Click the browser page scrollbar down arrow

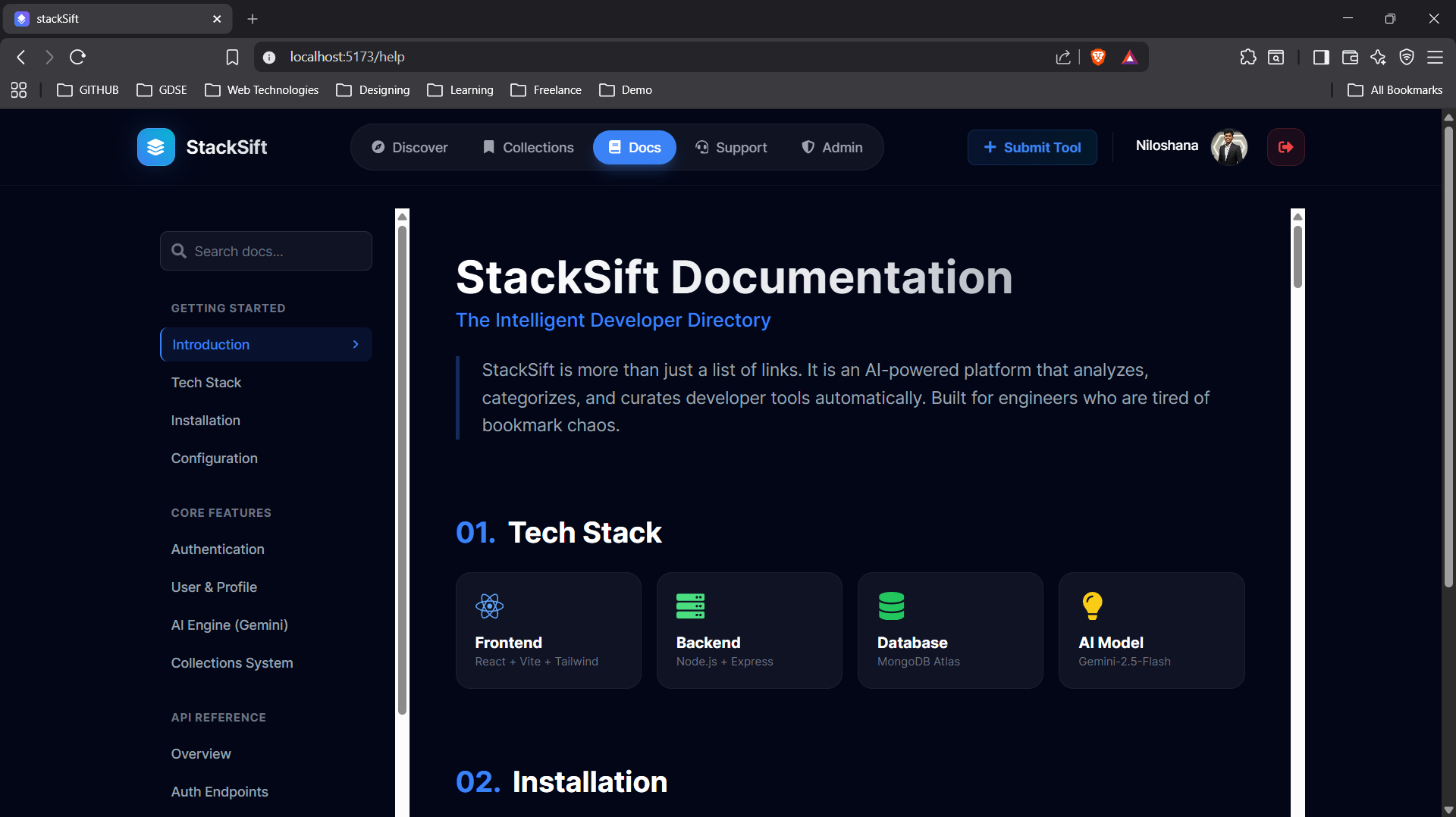click(1448, 809)
